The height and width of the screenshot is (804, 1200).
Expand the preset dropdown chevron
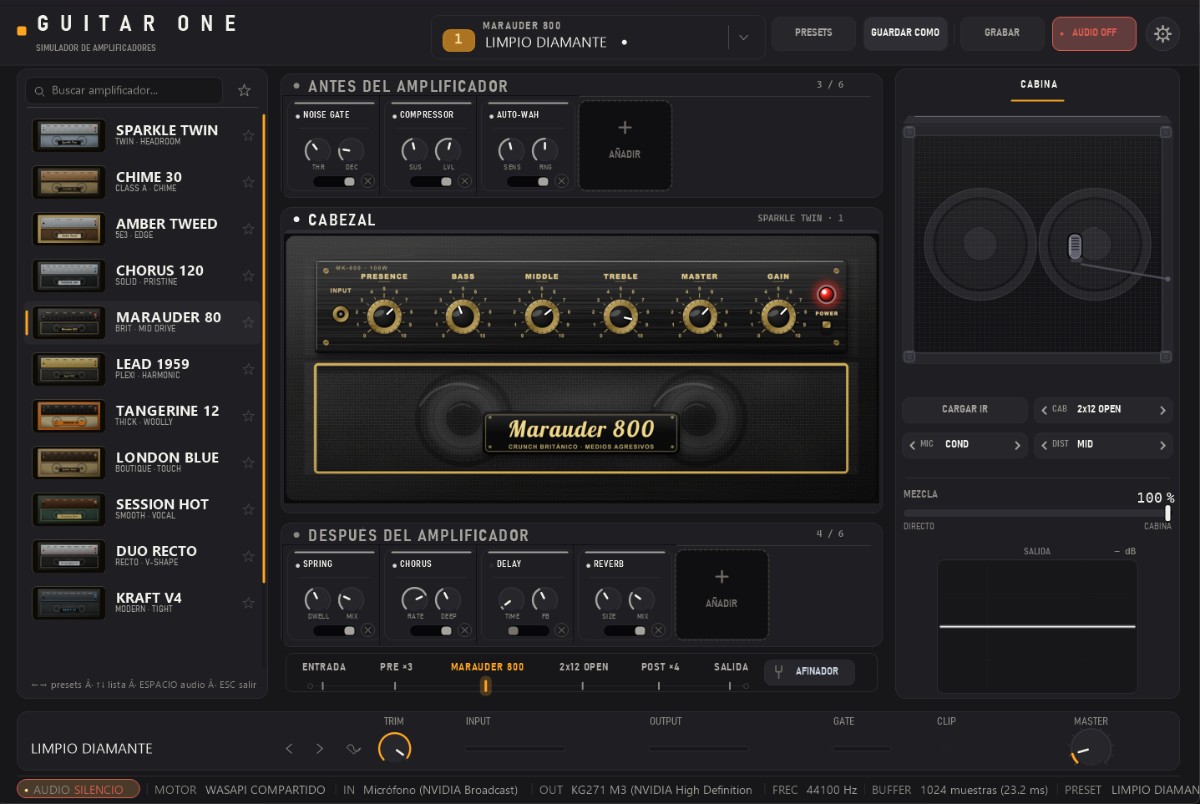pos(743,38)
